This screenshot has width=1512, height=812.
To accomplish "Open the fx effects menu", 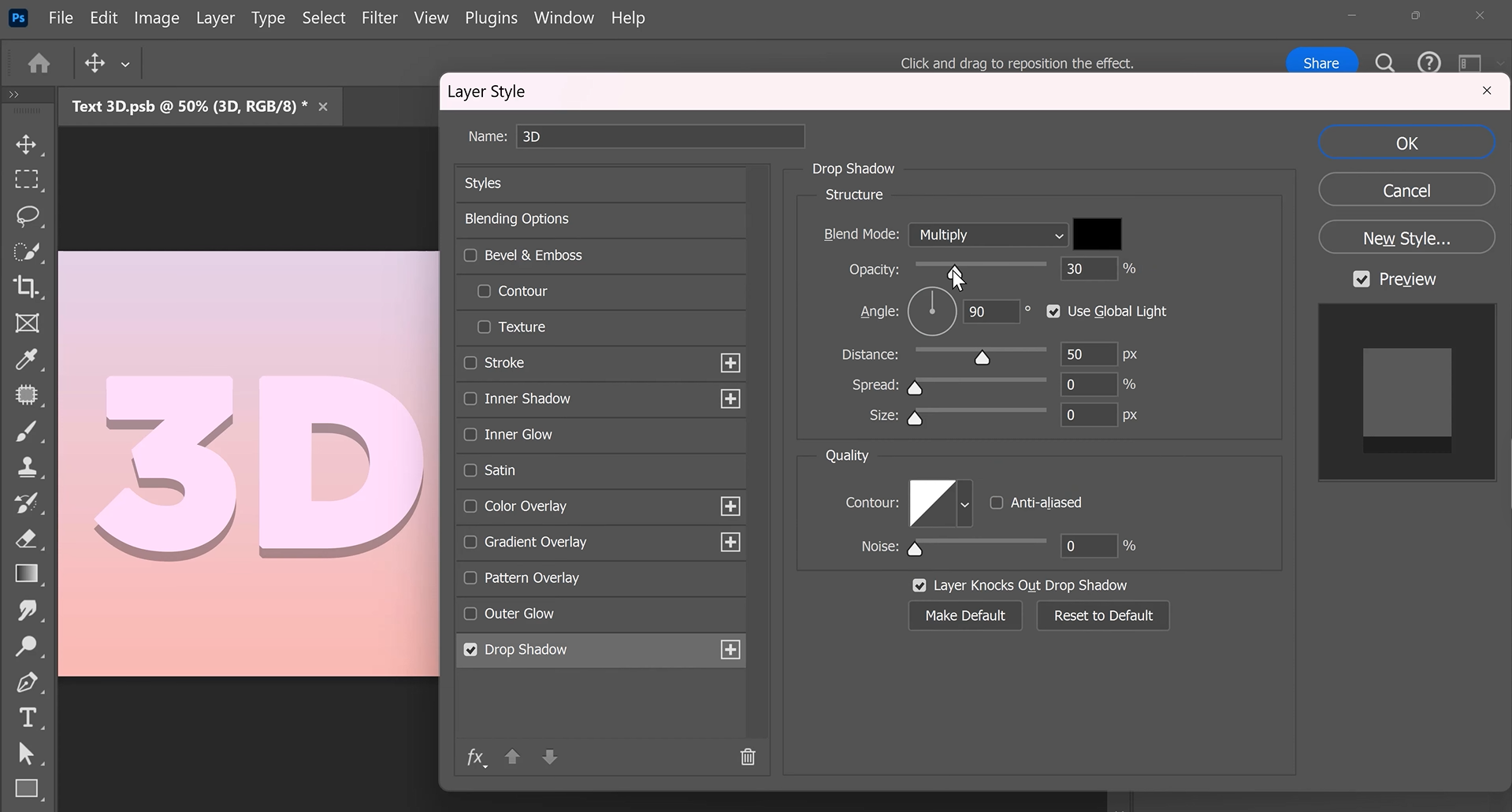I will (x=477, y=758).
